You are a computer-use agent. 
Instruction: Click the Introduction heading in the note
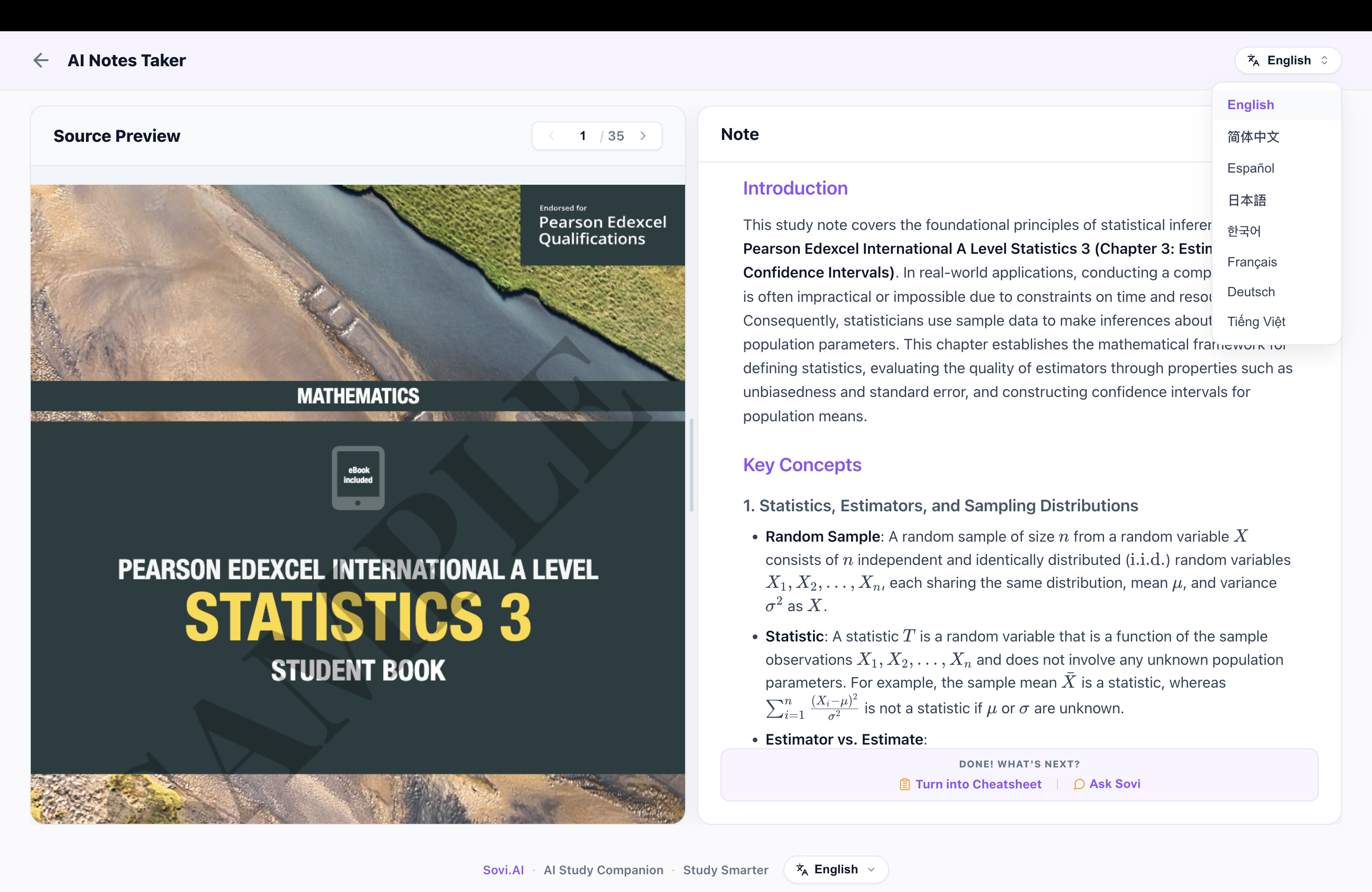795,188
